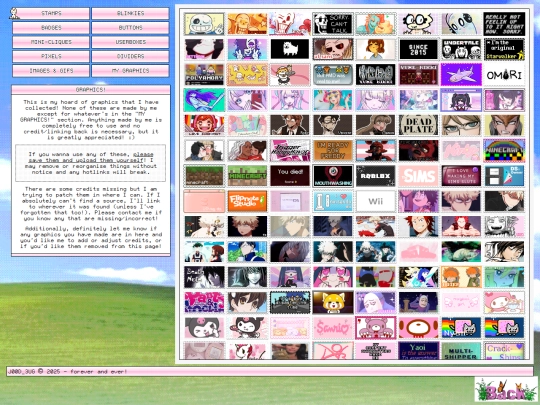Screen dimensions: 540x405
Task: Select the 'I'M READY FOR FREDDY' stamp
Action: pos(333,150)
